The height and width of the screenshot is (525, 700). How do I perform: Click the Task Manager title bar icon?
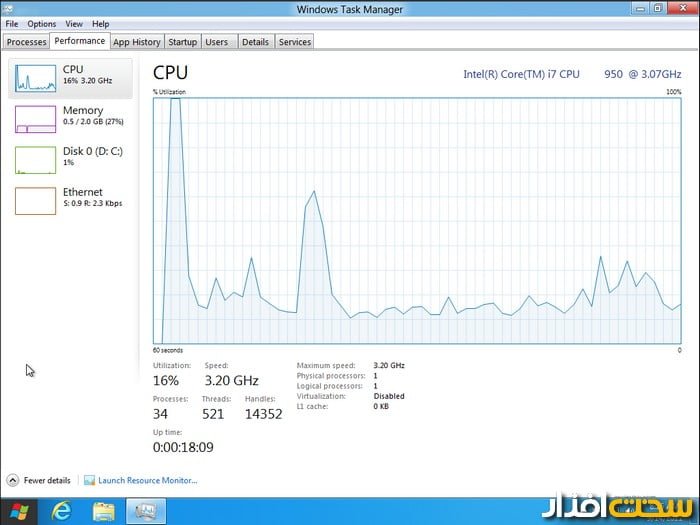click(x=7, y=8)
